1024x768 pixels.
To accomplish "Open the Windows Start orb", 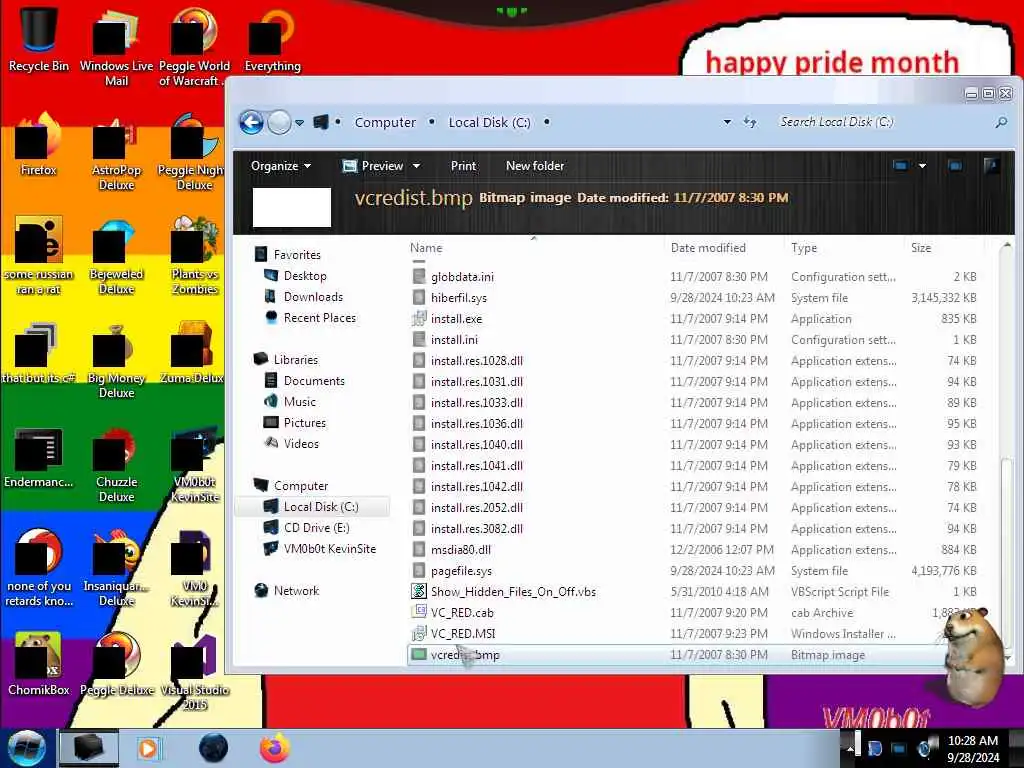I will (26, 748).
